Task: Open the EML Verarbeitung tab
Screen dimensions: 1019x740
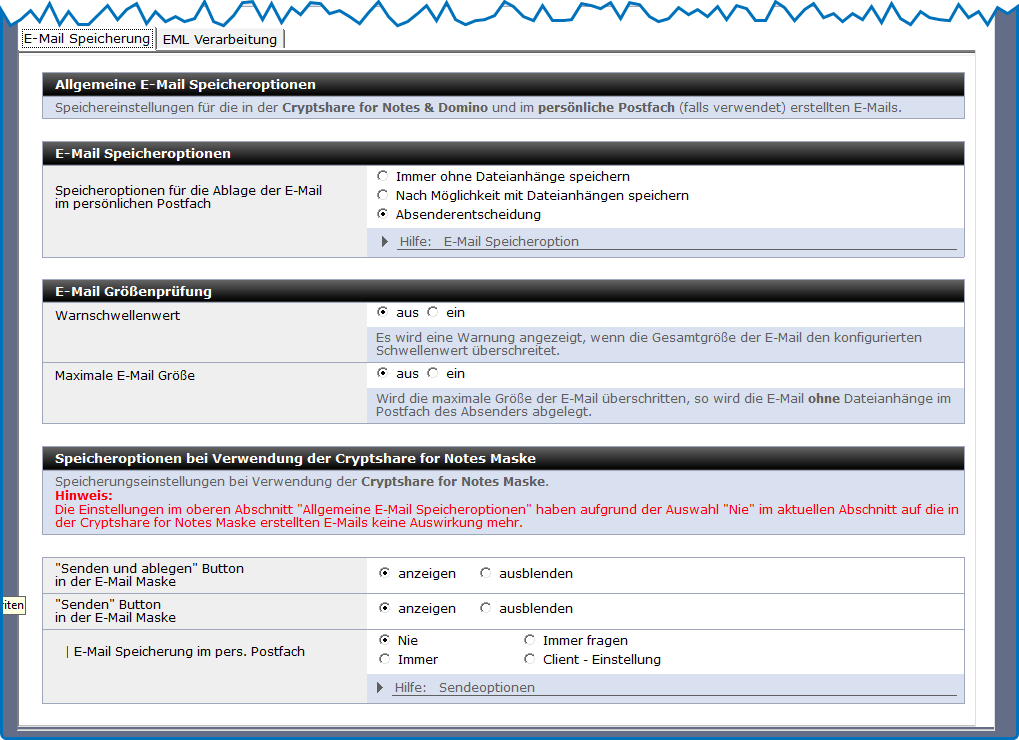Action: (x=219, y=39)
